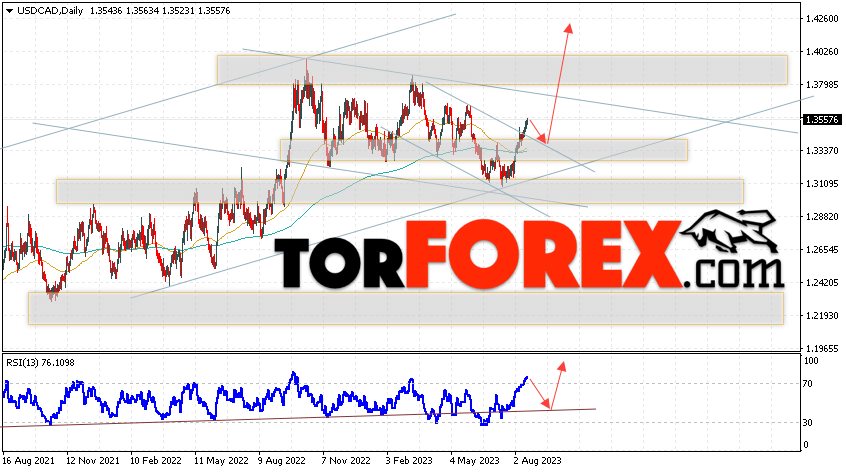
Task: Click the 2 Aug 2023 date label
Action: [537, 461]
